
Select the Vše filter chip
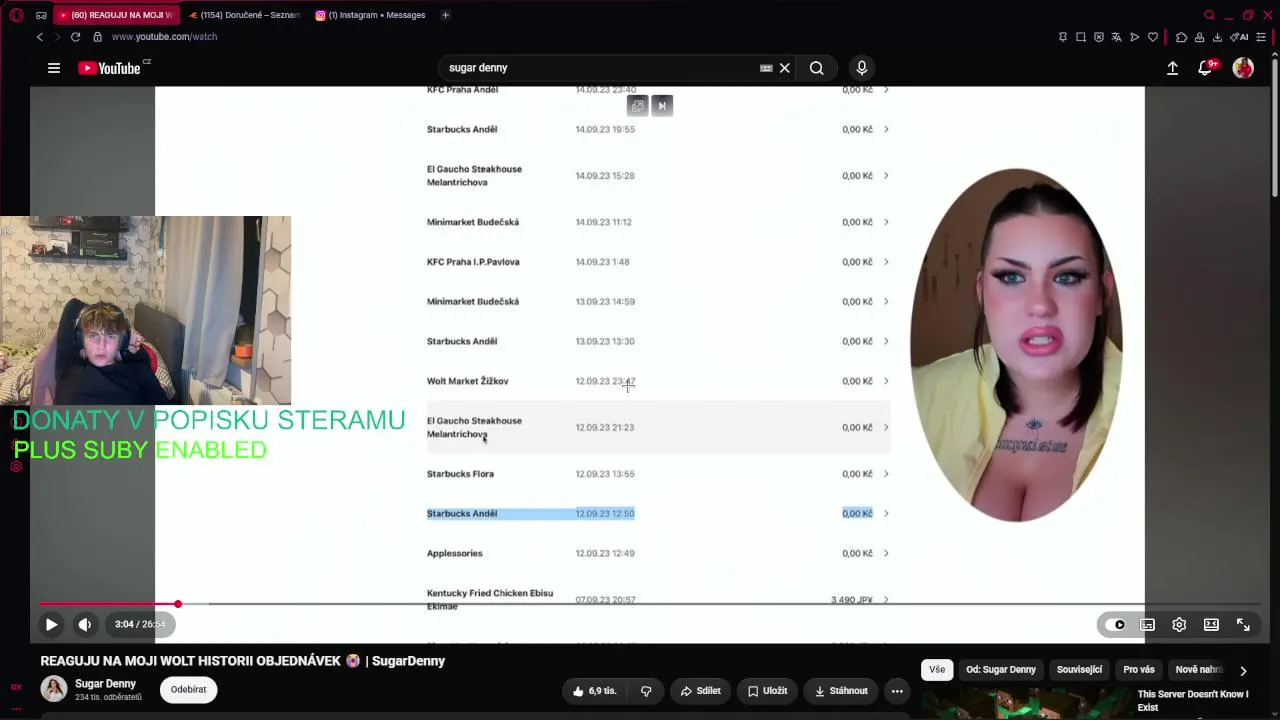937,670
